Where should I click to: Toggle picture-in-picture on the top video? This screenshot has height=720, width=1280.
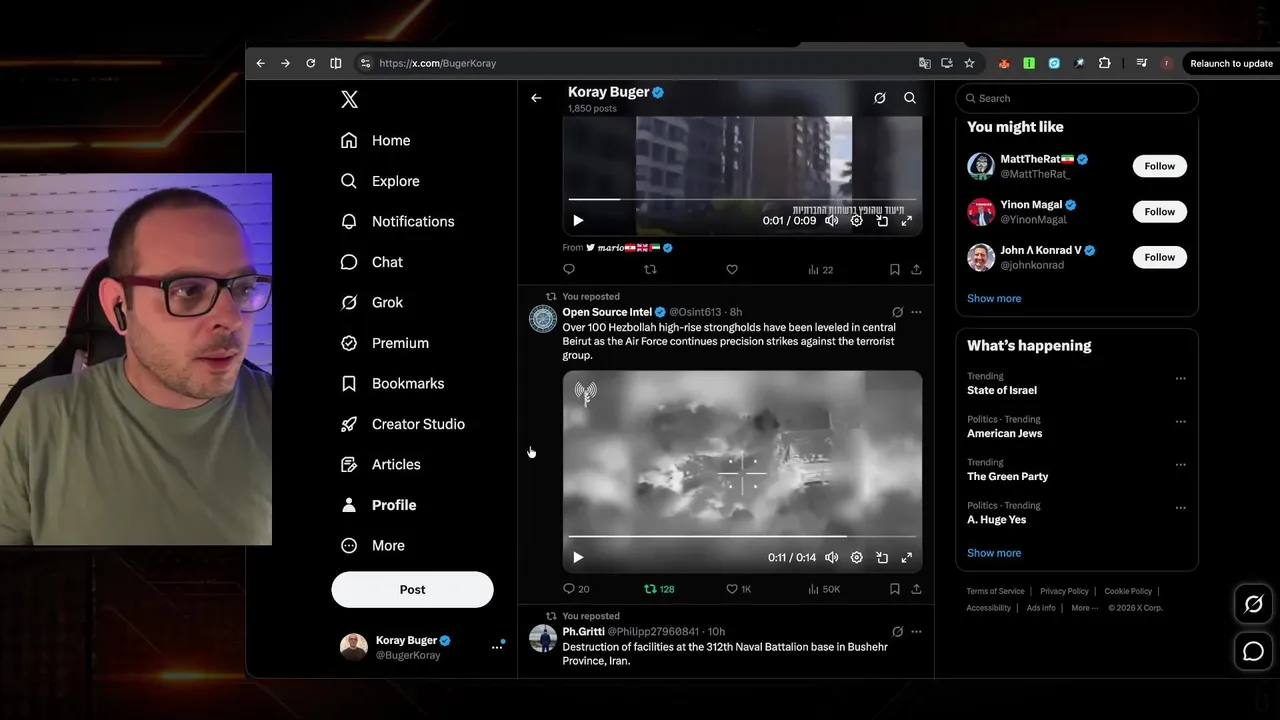coord(882,221)
